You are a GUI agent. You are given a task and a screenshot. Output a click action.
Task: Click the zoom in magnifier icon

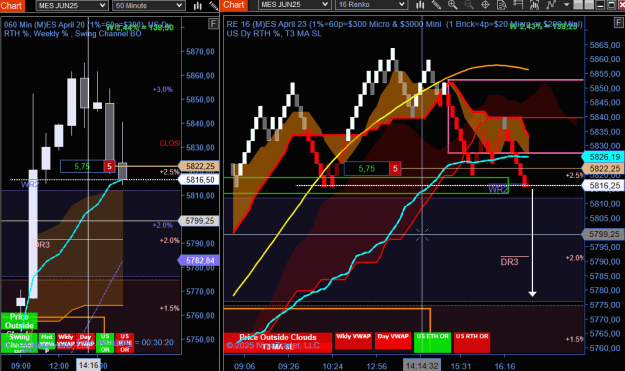[452, 5]
